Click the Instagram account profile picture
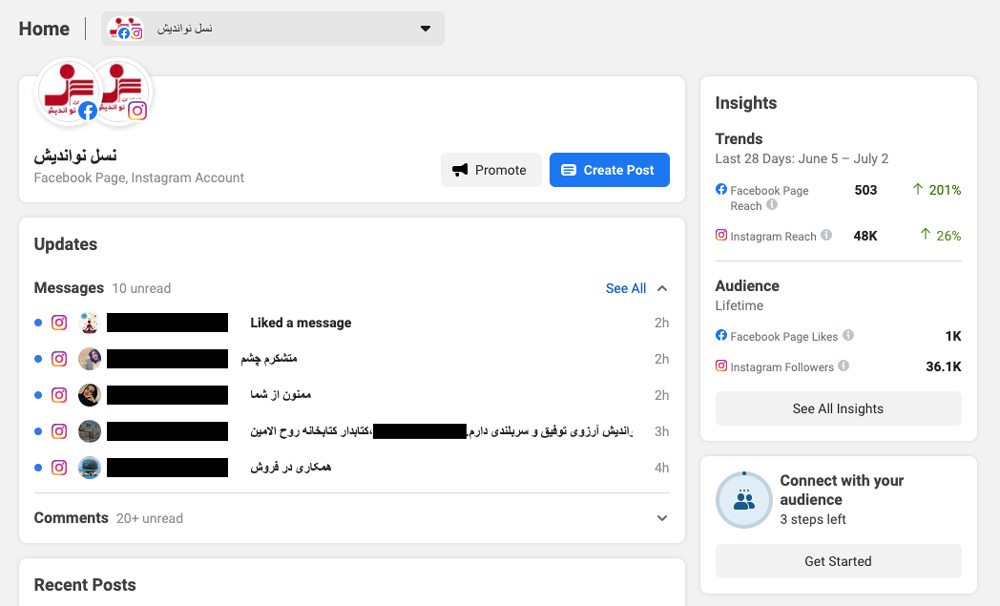 point(121,91)
